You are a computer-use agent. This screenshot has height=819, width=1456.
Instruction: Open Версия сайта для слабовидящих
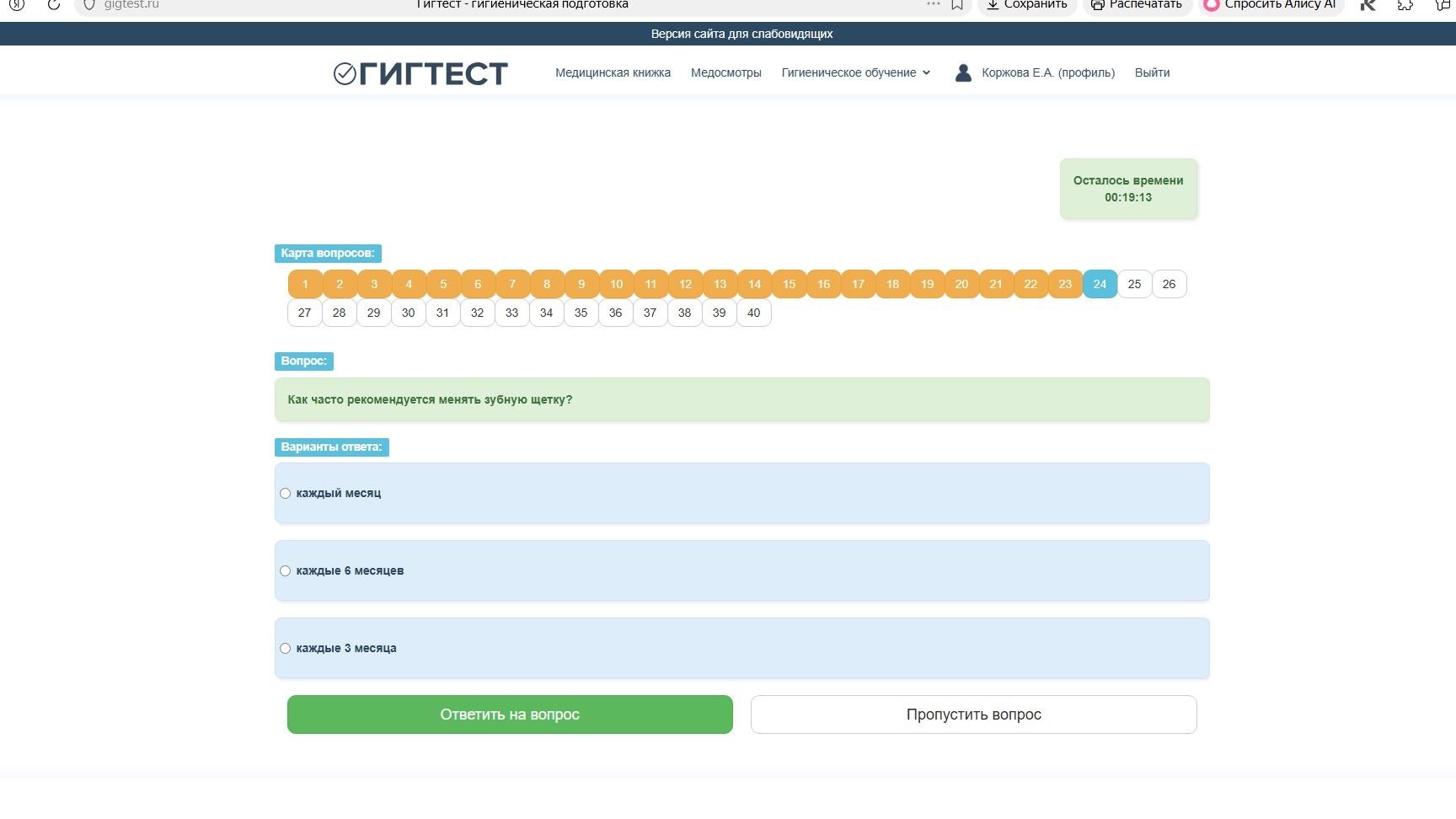pyautogui.click(x=741, y=34)
